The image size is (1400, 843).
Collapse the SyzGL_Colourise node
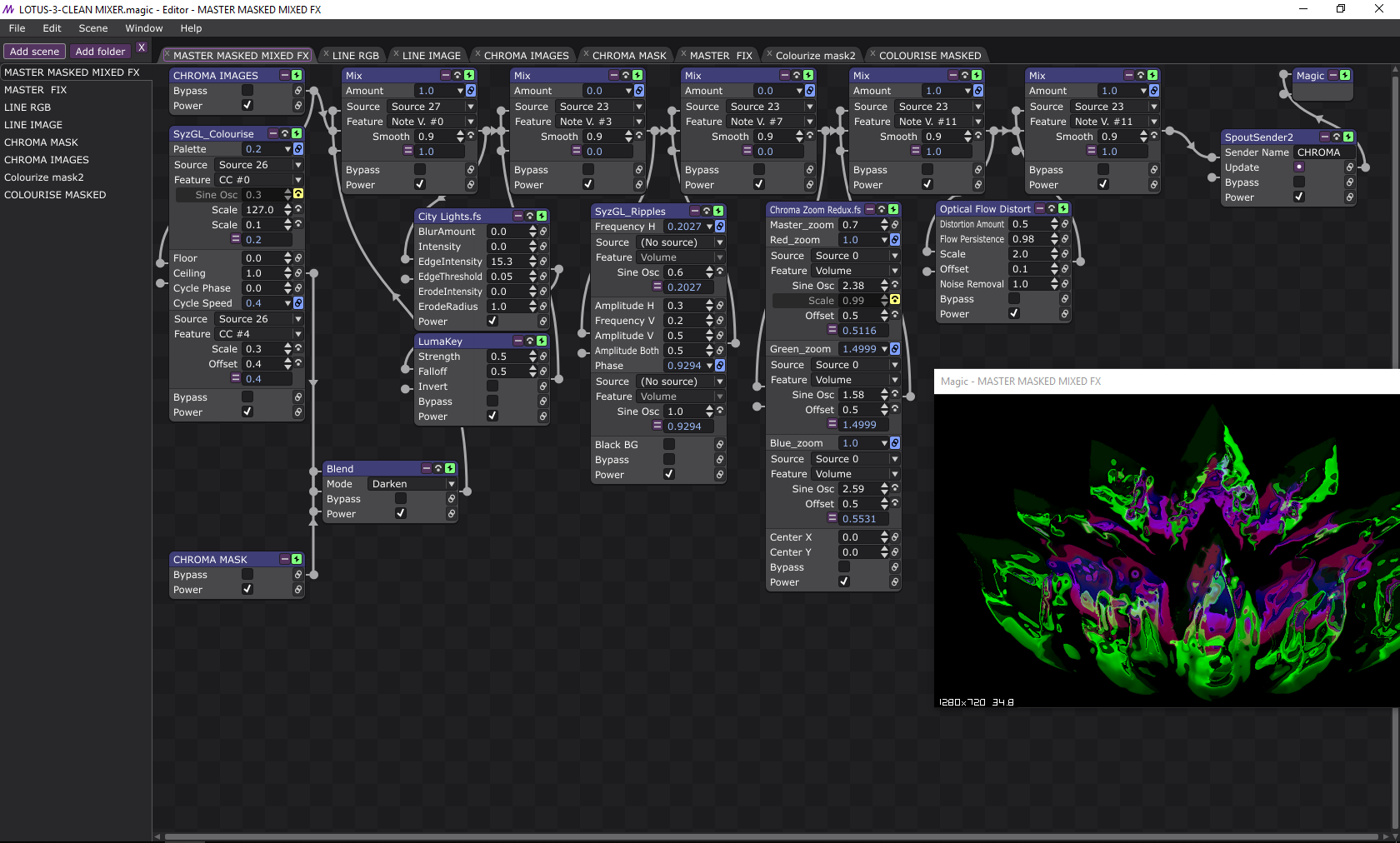pyautogui.click(x=272, y=133)
